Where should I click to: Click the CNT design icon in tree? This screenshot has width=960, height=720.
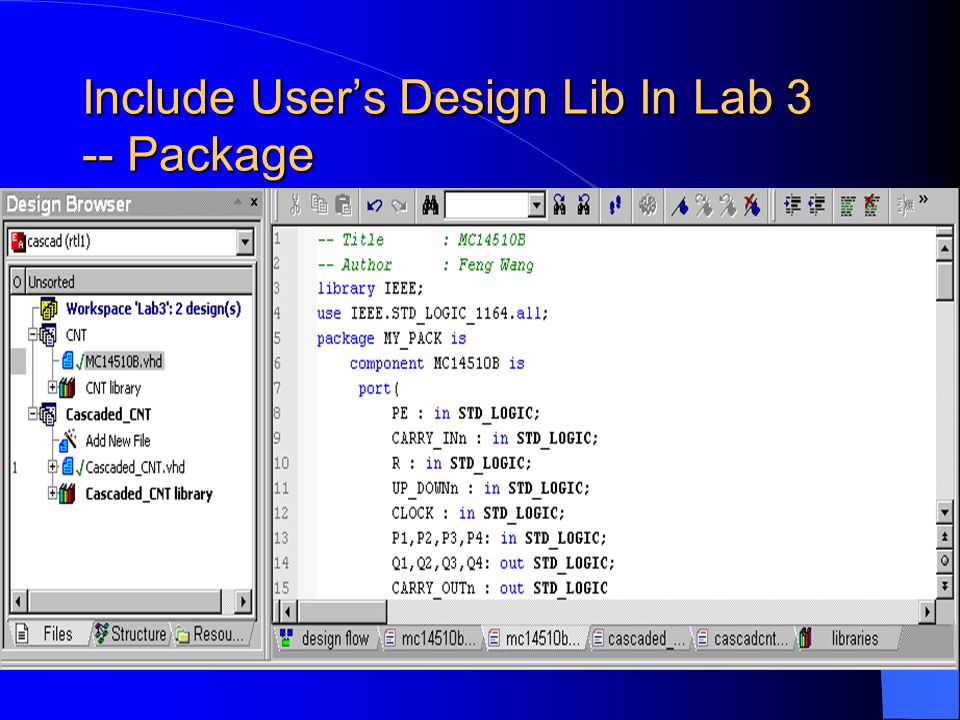point(48,336)
